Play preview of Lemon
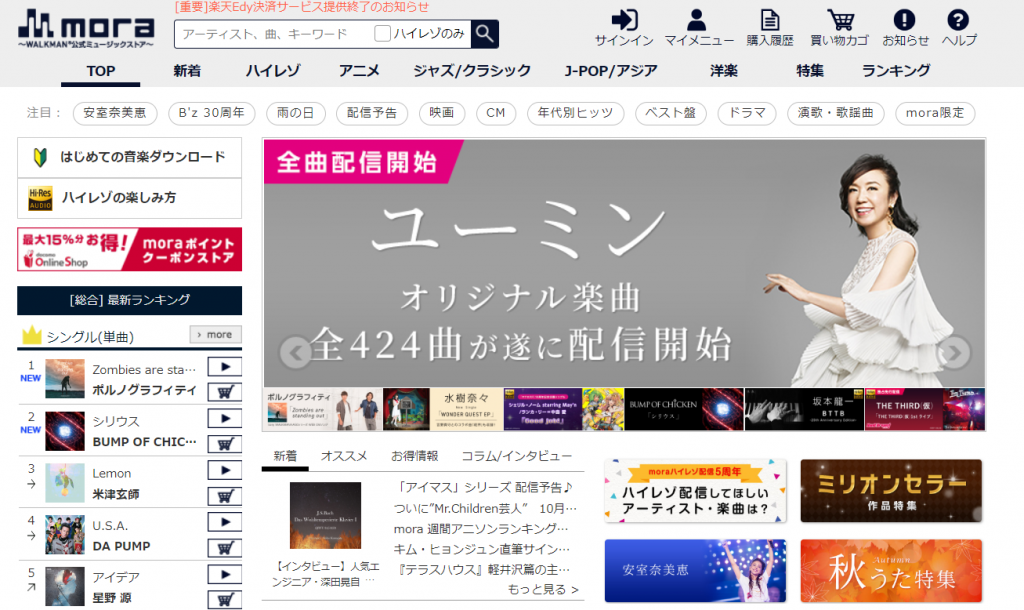The image size is (1024, 610). click(225, 470)
